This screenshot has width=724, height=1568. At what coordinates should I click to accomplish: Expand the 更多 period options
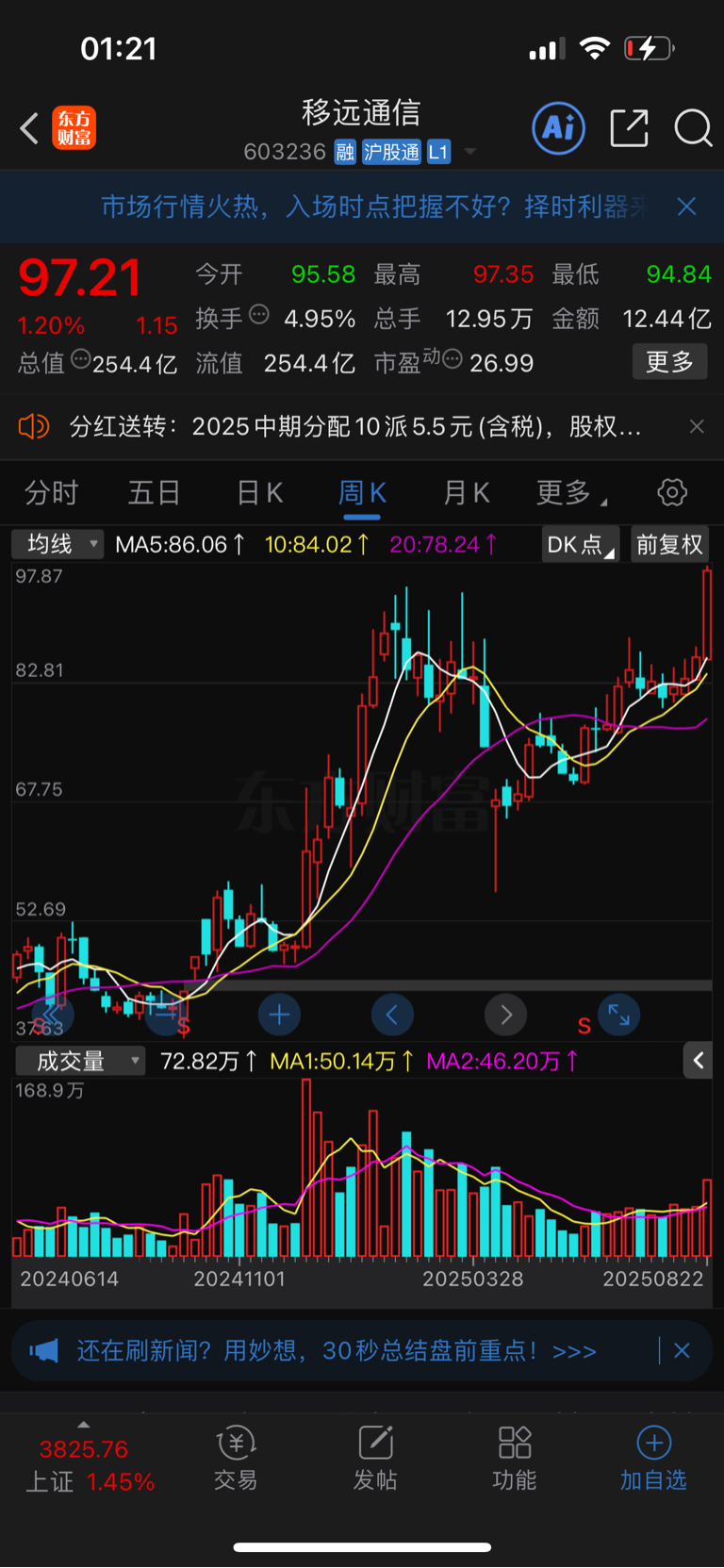(x=571, y=492)
